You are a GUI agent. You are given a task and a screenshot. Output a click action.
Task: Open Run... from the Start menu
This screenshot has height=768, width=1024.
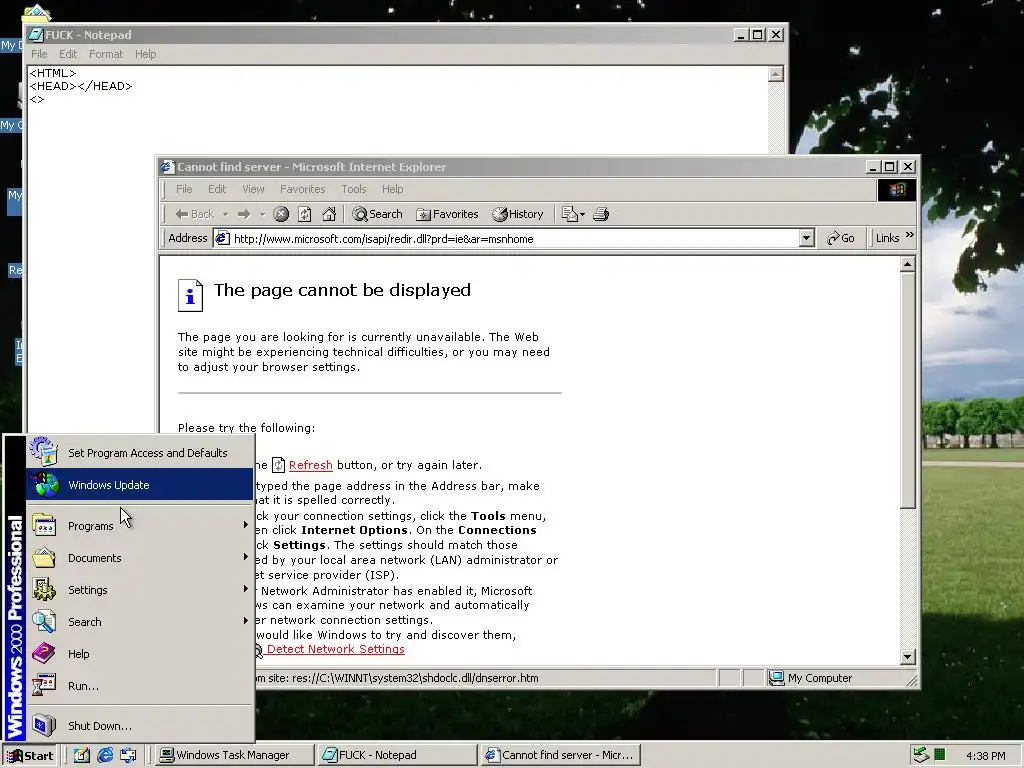(x=140, y=686)
